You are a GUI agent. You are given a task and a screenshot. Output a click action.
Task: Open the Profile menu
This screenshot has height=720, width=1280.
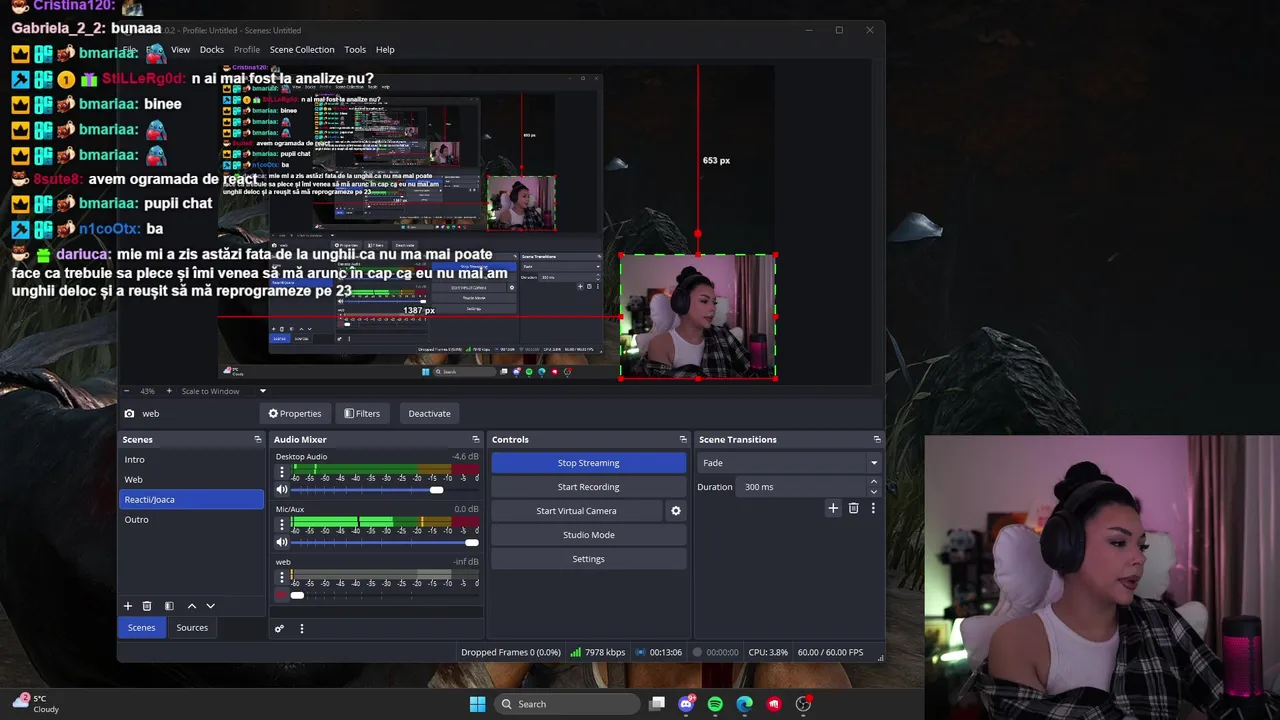coord(247,49)
